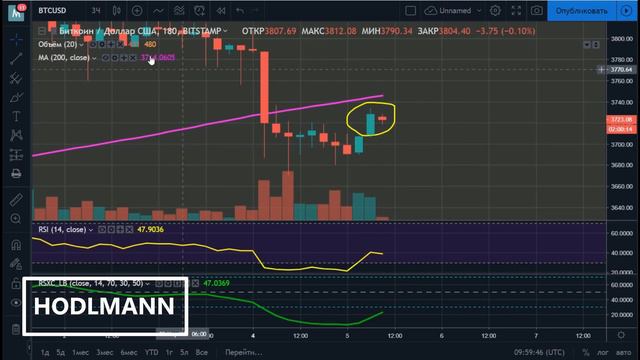Open settings for the Объём indicator
The width and height of the screenshot is (640, 360).
[102, 44]
